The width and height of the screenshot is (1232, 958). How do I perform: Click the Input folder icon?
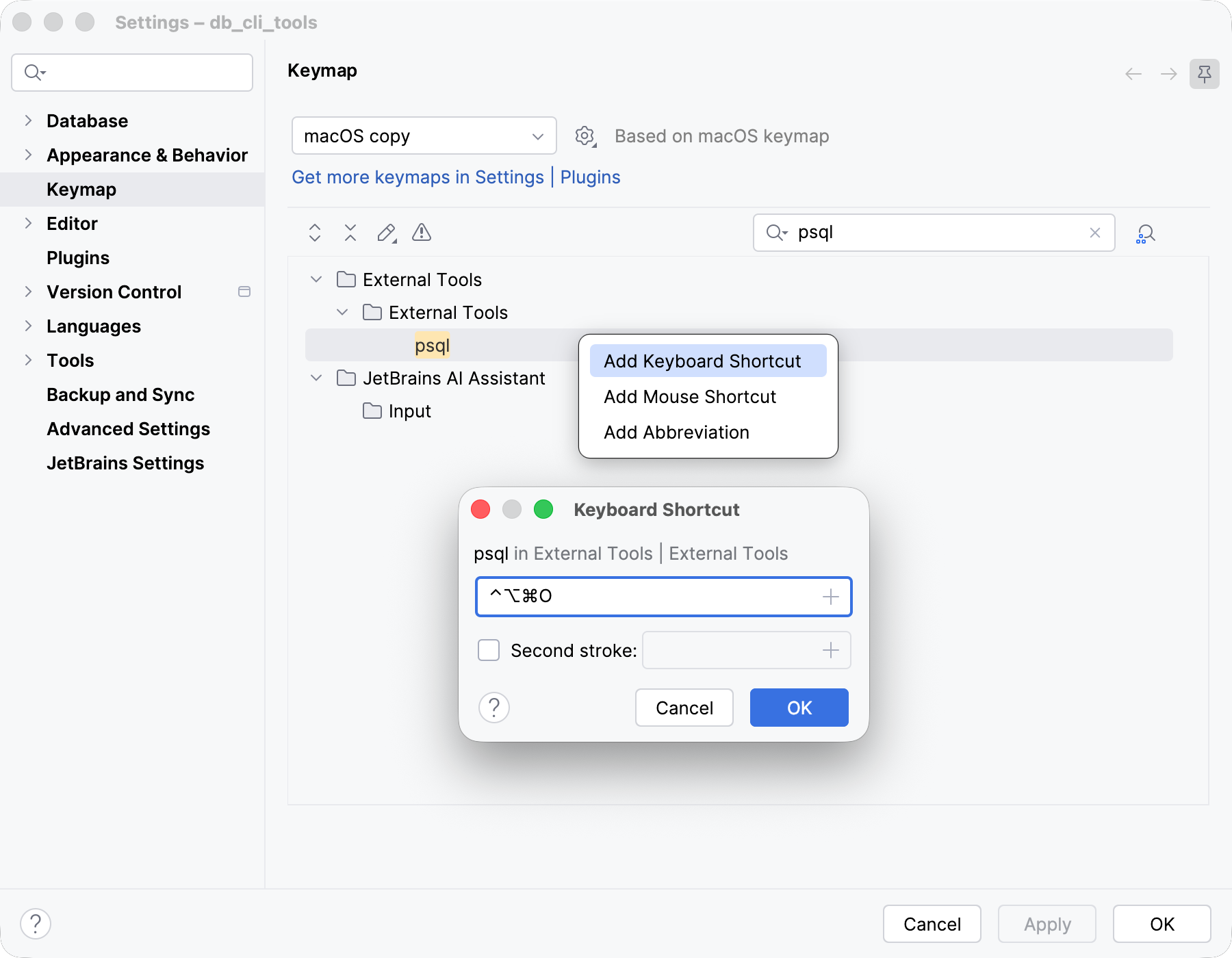tap(372, 411)
